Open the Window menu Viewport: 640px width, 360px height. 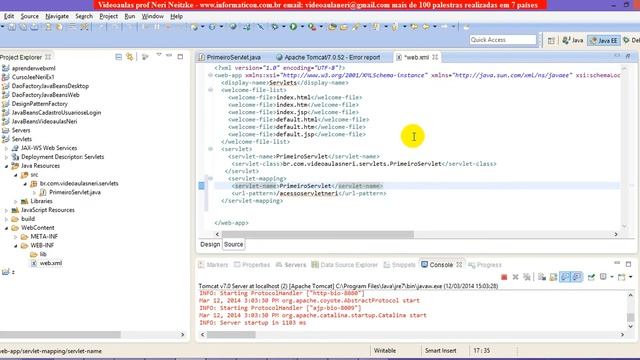pos(152,16)
